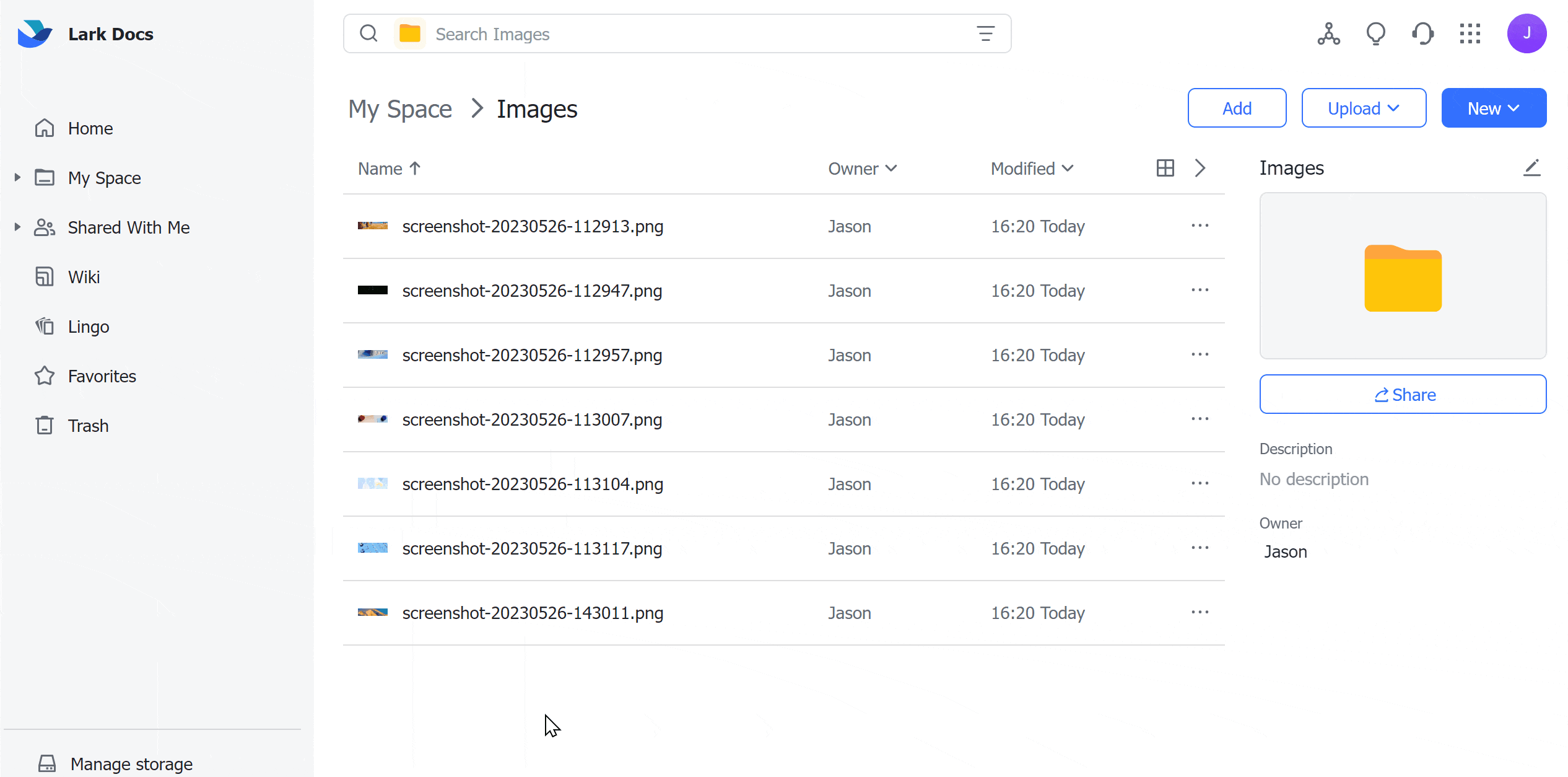Open Wiki from the sidebar

click(x=68, y=277)
